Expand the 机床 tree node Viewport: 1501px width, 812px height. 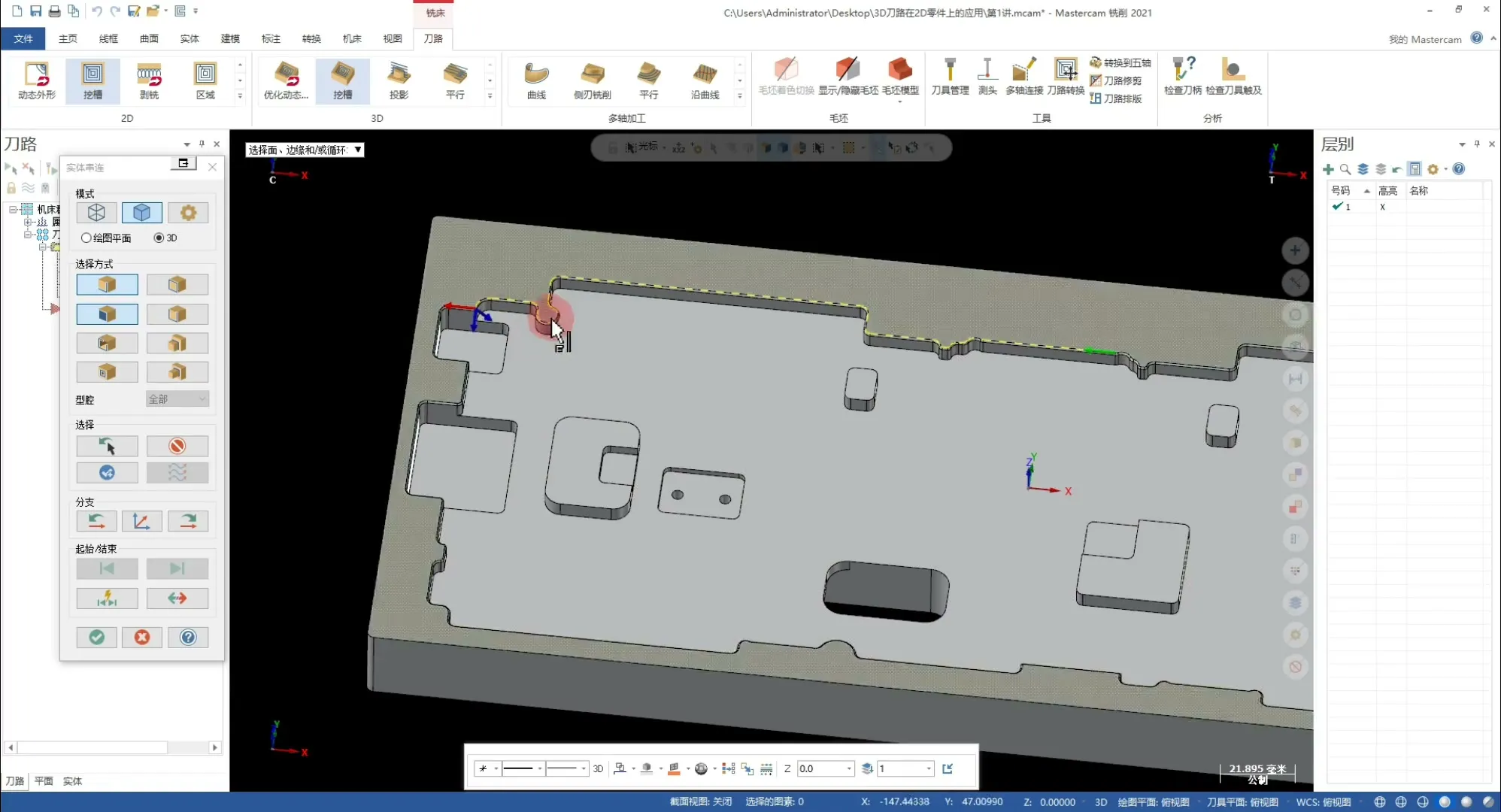14,209
